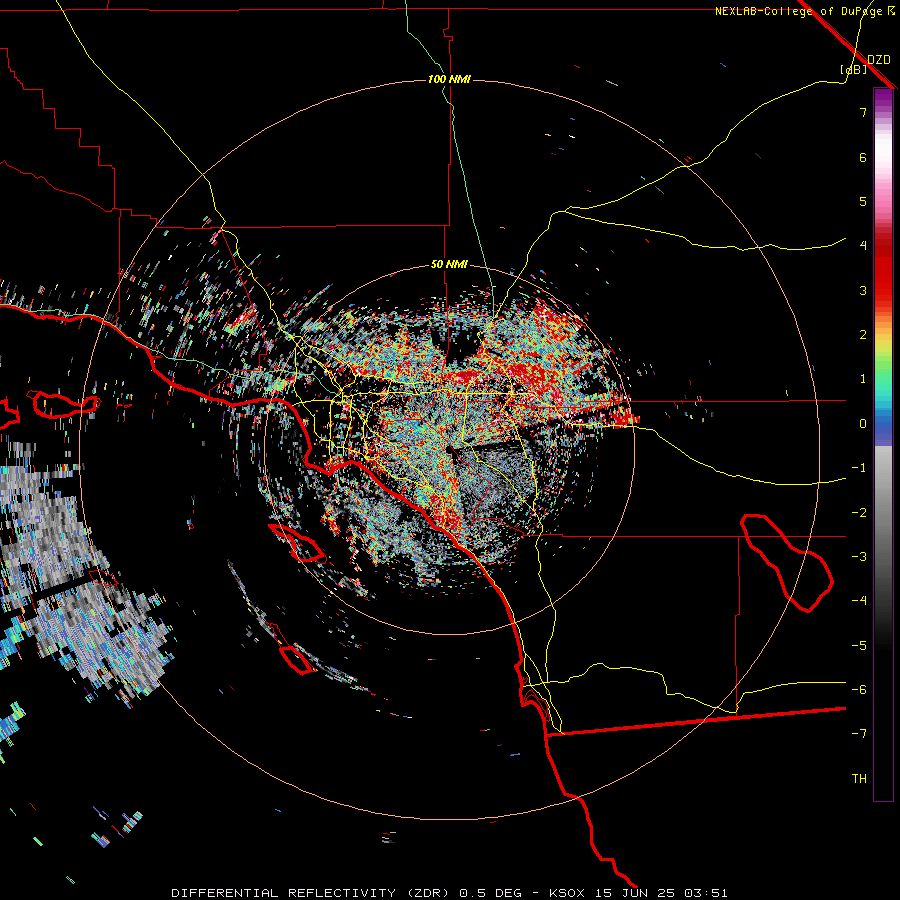Click the -7 dB value on color scale
Image resolution: width=900 pixels, height=900 pixels.
pos(859,734)
